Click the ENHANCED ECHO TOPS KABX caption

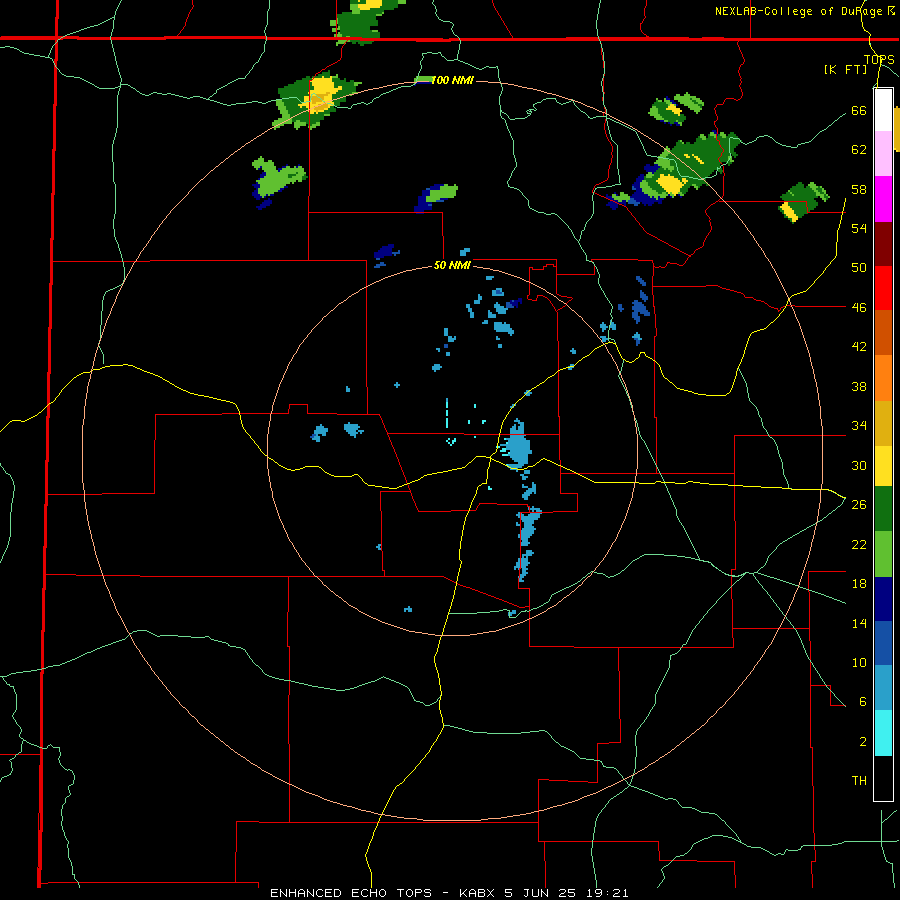449,893
